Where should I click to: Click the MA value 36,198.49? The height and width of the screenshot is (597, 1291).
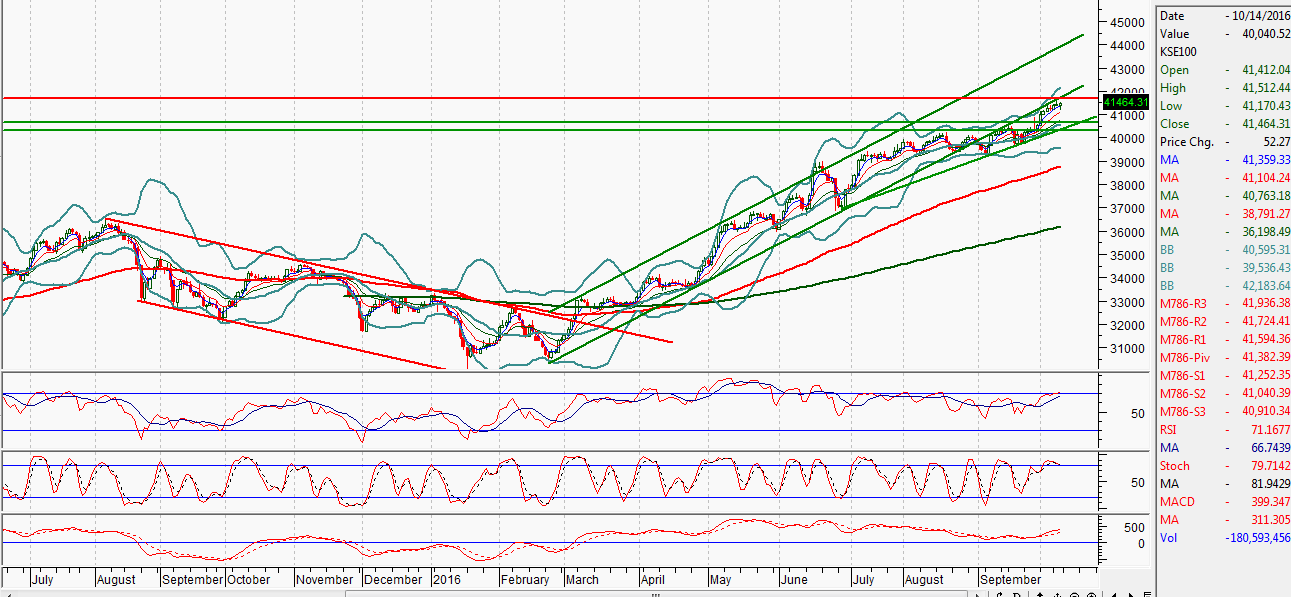point(1265,232)
